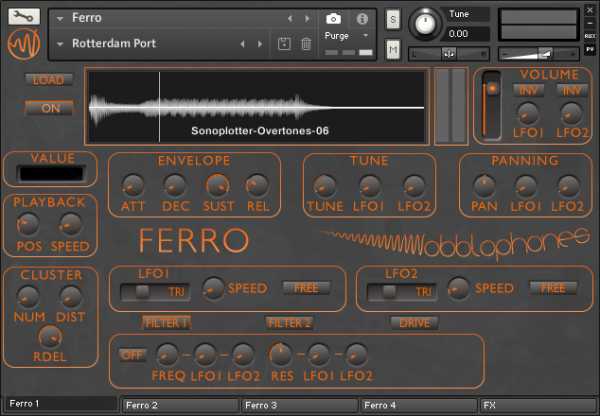Click the VALUE display field

click(51, 174)
